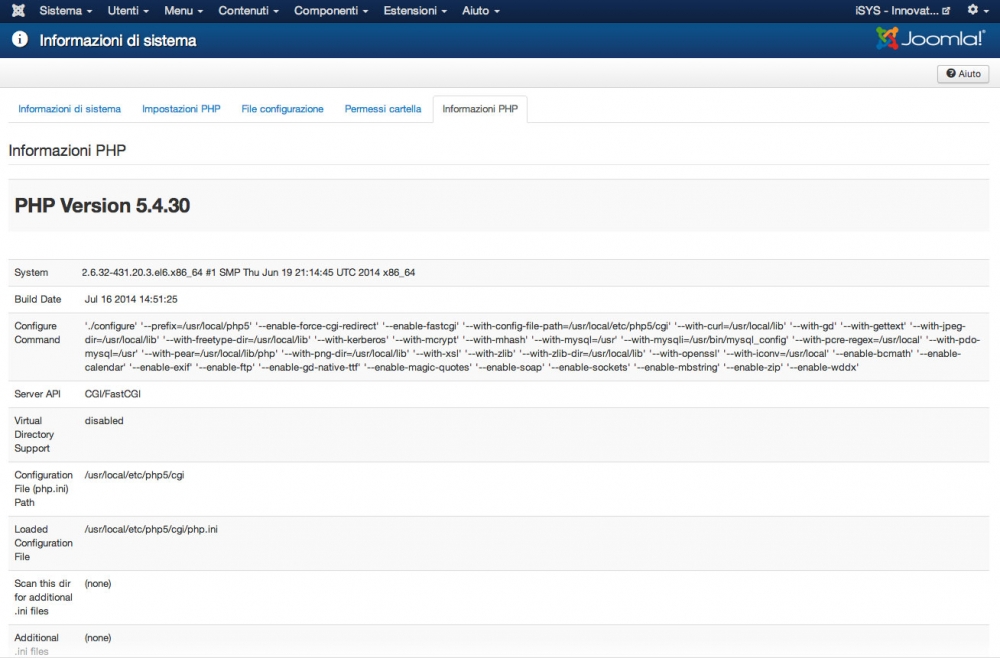Viewport: 1000px width, 658px height.
Task: Open the Aiuto menu in the top bar
Action: click(x=480, y=11)
